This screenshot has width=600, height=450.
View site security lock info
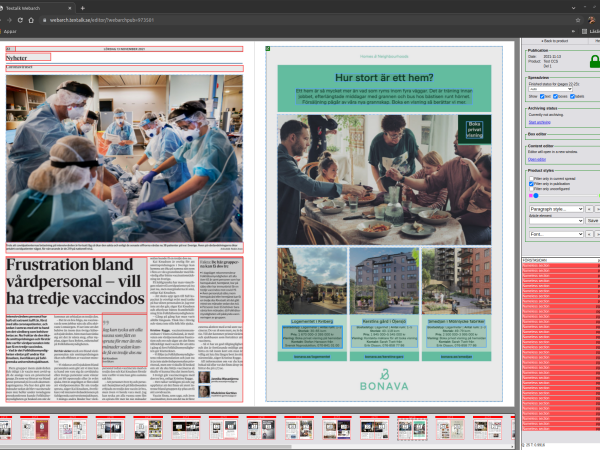click(44, 20)
